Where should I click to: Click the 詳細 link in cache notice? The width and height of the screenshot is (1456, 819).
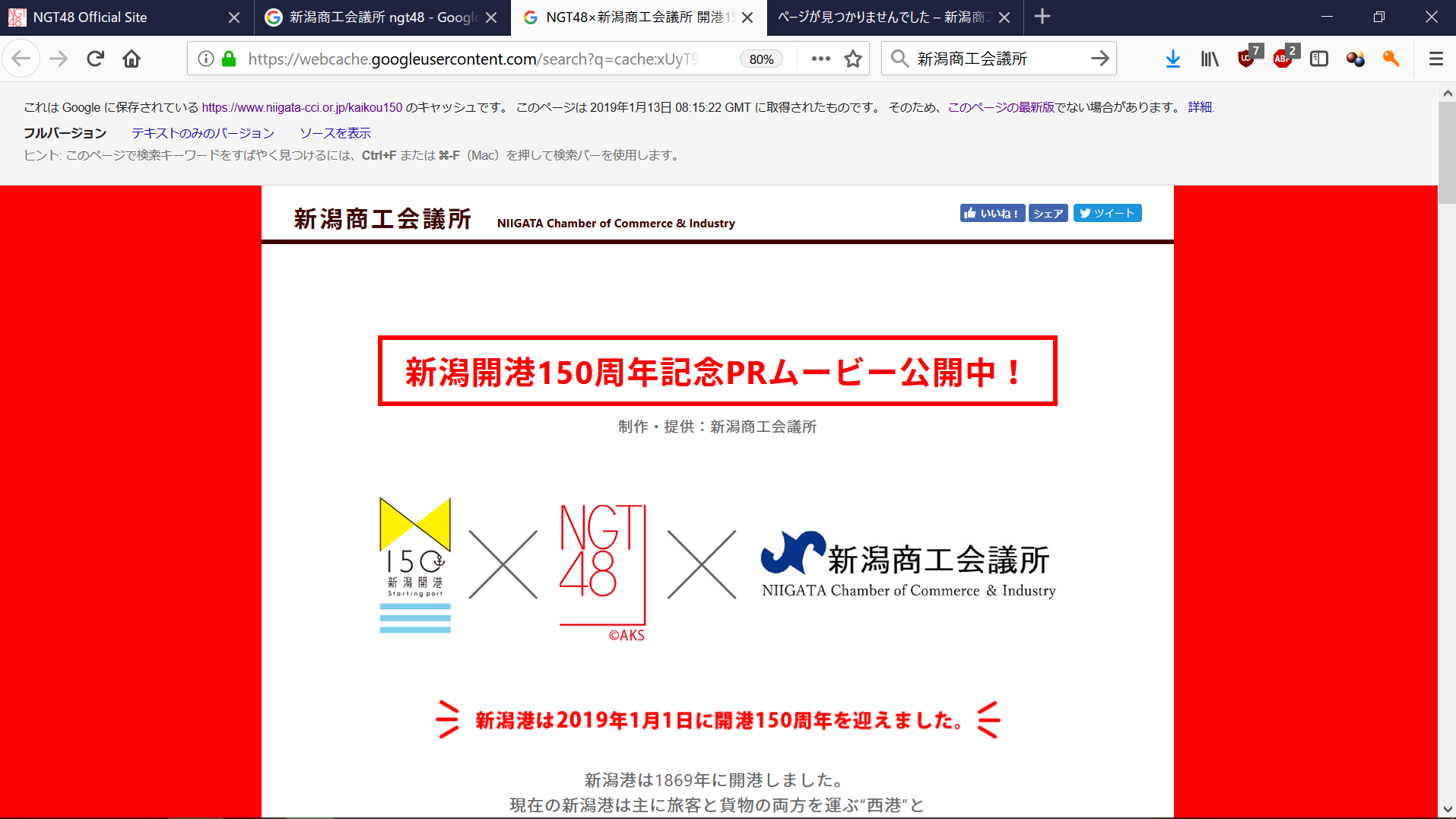(1201, 107)
